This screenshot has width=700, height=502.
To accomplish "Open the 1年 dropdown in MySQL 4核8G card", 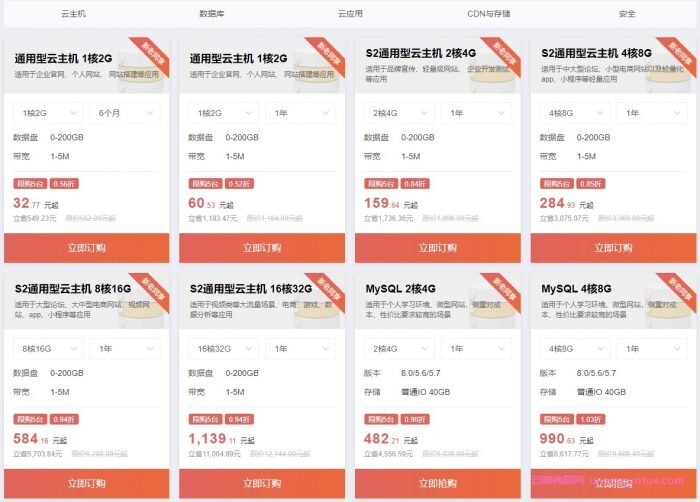I will tap(652, 348).
